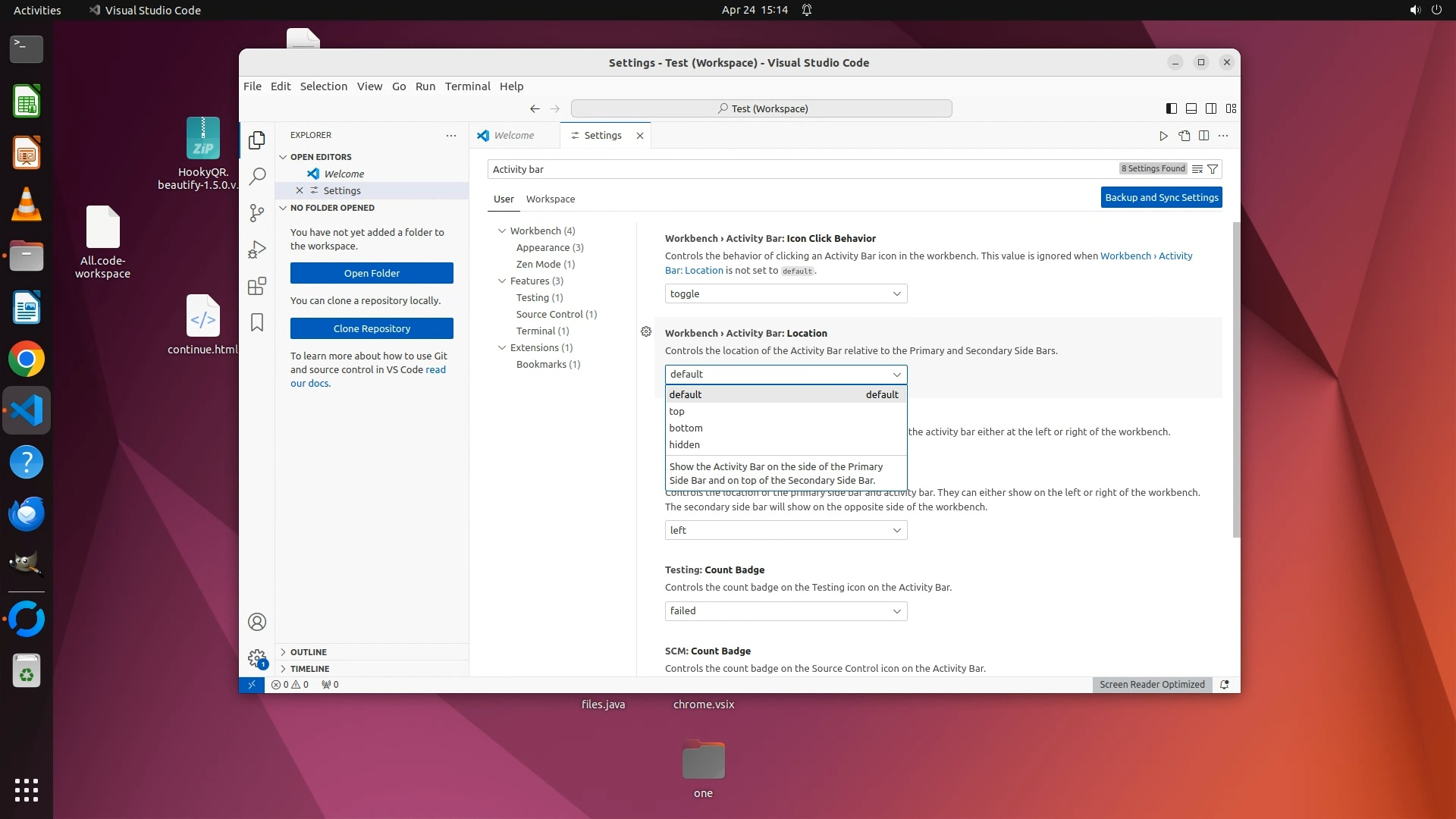Click the settings filter funnel icon
This screenshot has height=819, width=1456.
coord(1213,169)
